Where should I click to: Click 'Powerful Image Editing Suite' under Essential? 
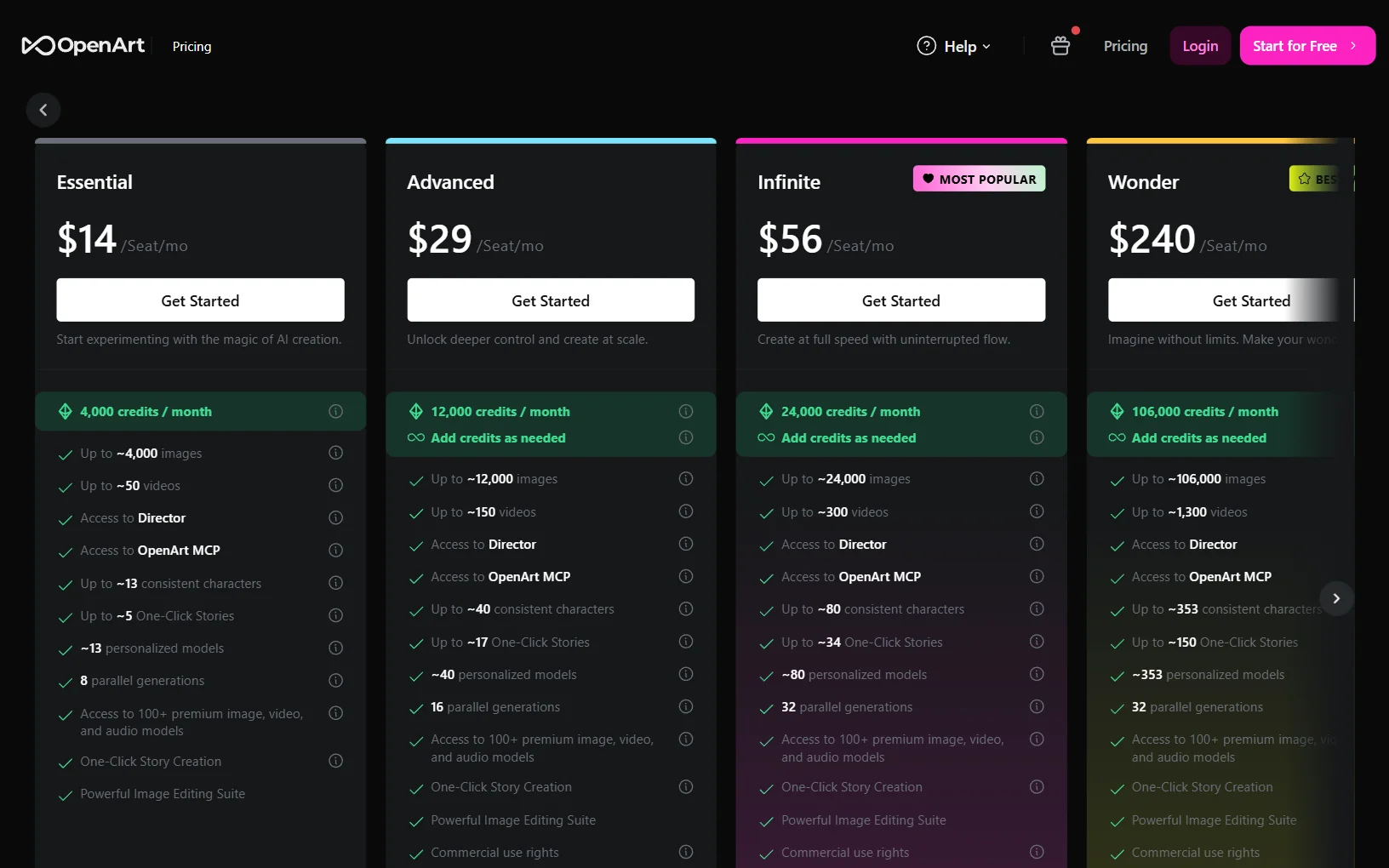click(x=163, y=794)
